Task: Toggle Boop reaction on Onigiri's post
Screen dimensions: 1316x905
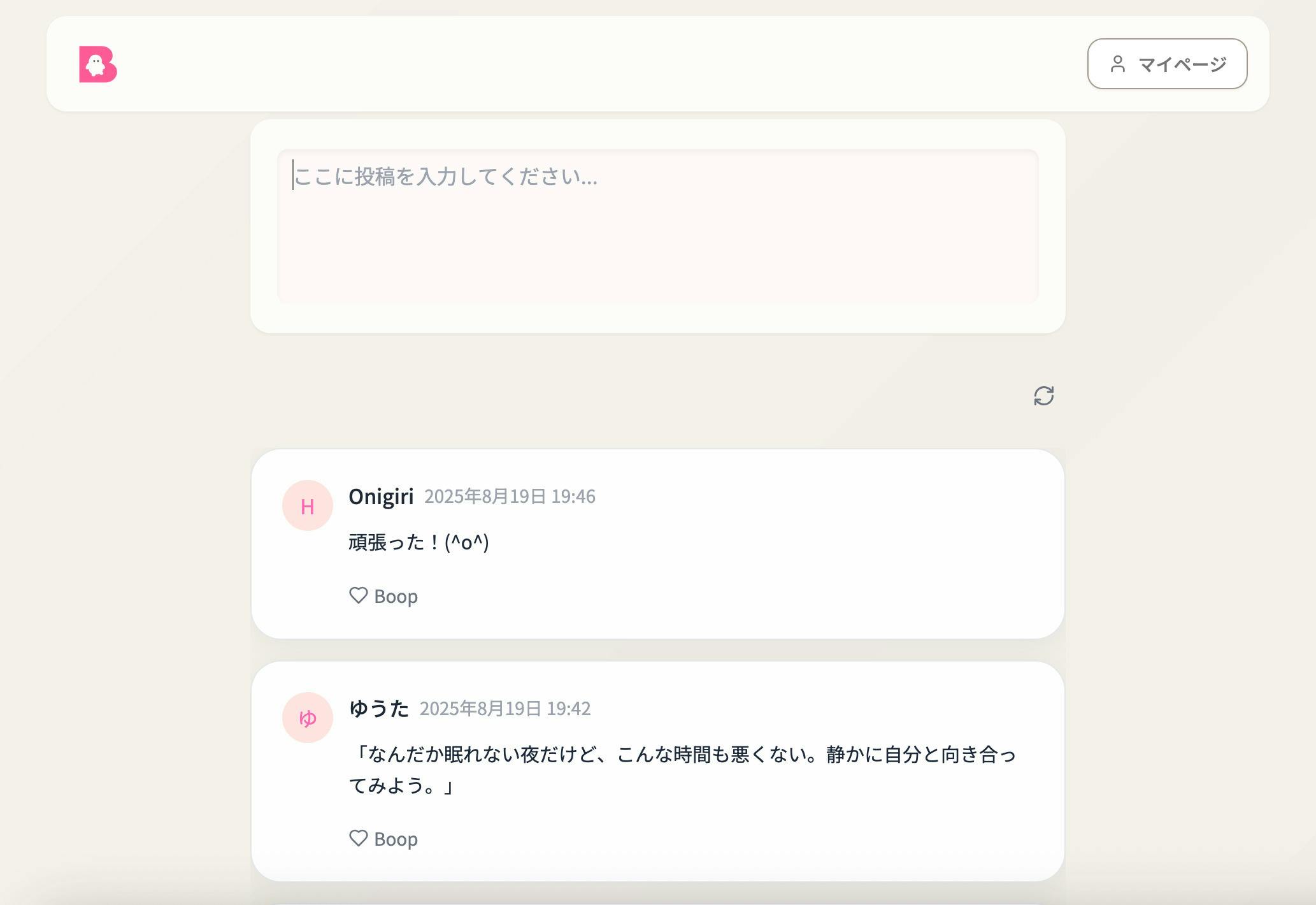Action: pos(383,595)
